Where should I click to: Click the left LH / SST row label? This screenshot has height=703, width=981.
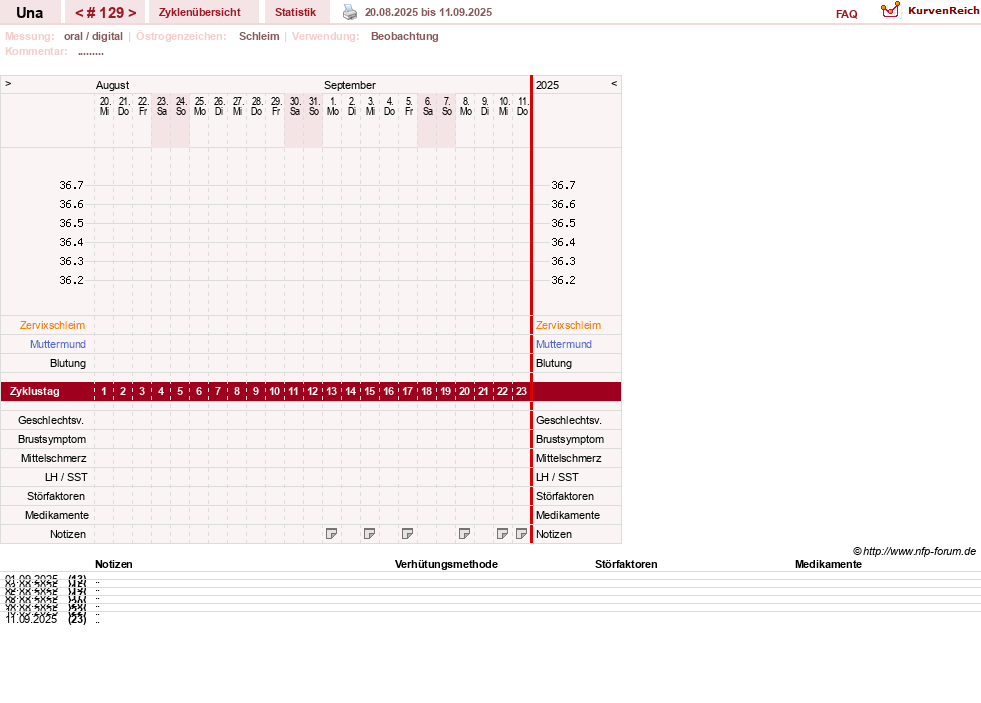66,477
